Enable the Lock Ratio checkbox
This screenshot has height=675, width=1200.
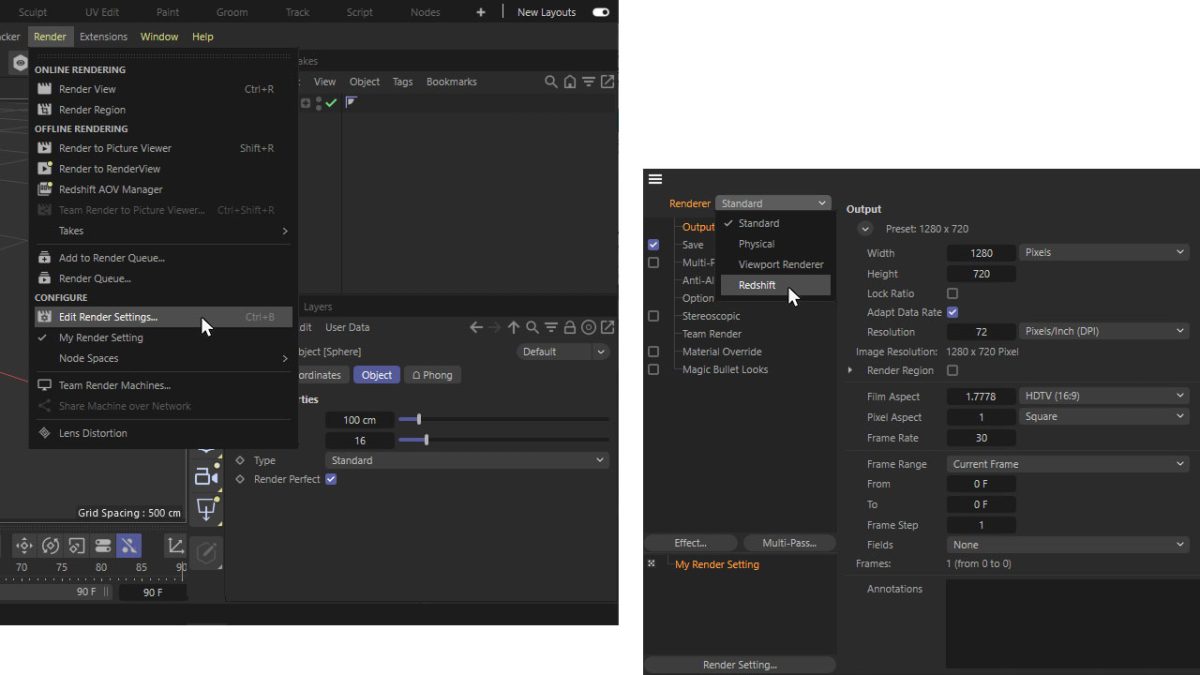(952, 292)
